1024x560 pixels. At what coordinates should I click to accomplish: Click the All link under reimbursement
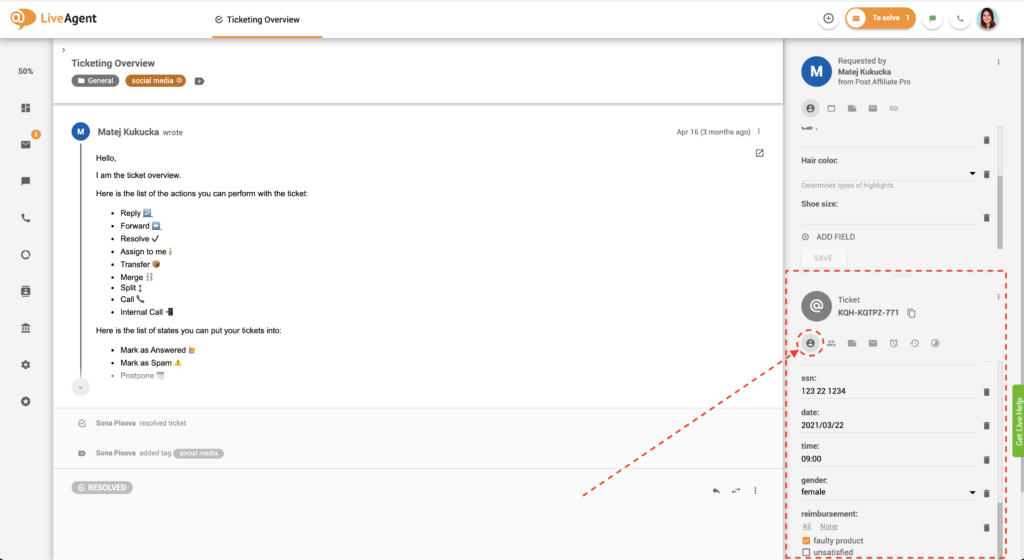[x=806, y=526]
